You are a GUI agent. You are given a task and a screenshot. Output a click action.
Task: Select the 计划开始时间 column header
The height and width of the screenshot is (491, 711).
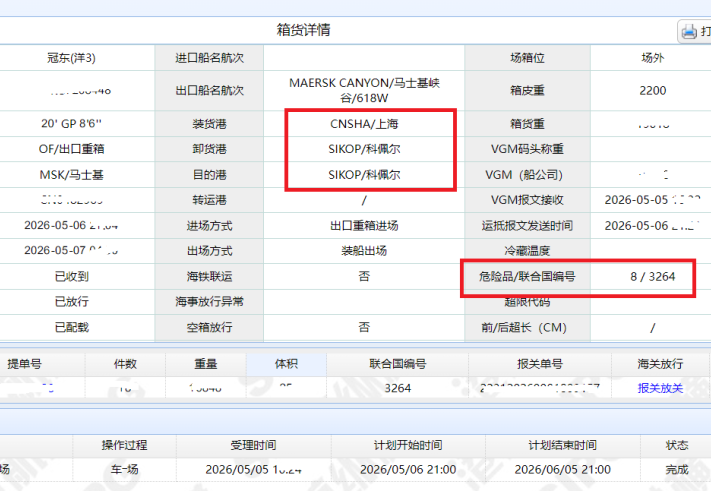(408, 445)
